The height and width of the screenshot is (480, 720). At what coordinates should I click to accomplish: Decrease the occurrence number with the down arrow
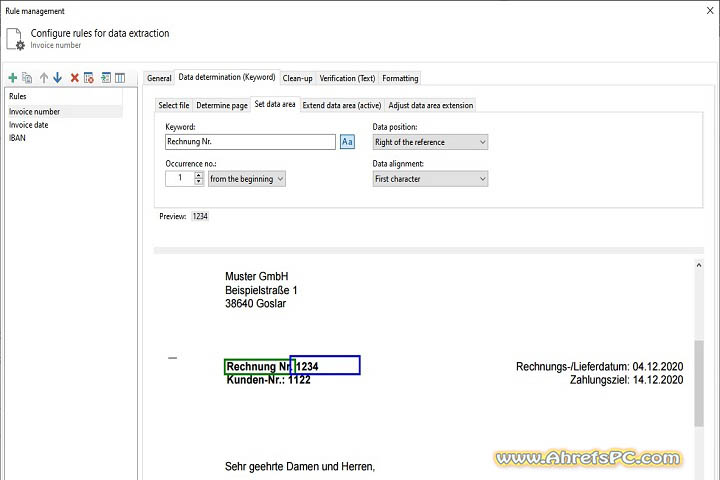click(198, 182)
